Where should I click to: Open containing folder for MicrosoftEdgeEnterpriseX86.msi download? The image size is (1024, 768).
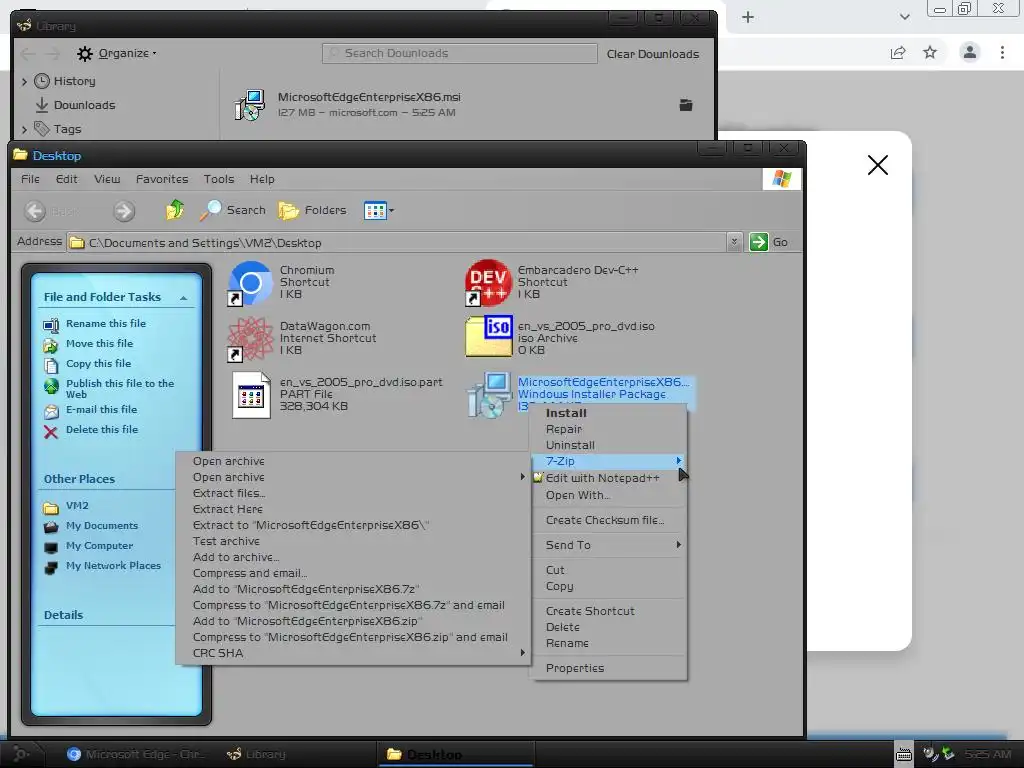click(x=686, y=105)
